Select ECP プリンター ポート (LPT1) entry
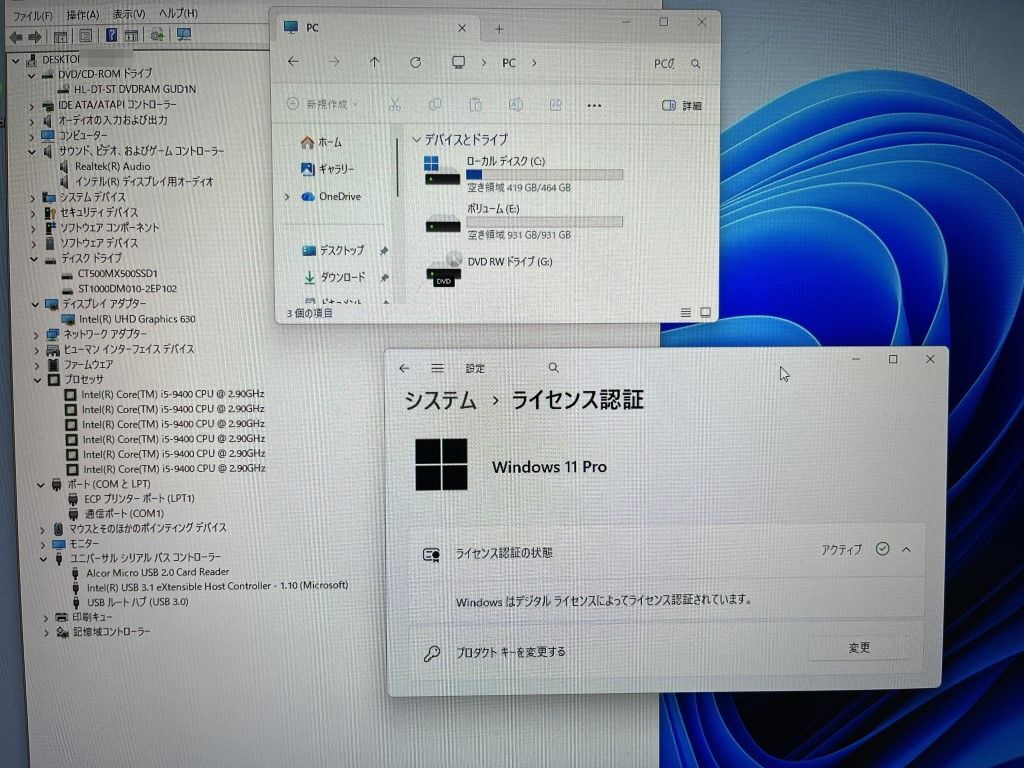The width and height of the screenshot is (1024, 768). coord(139,498)
